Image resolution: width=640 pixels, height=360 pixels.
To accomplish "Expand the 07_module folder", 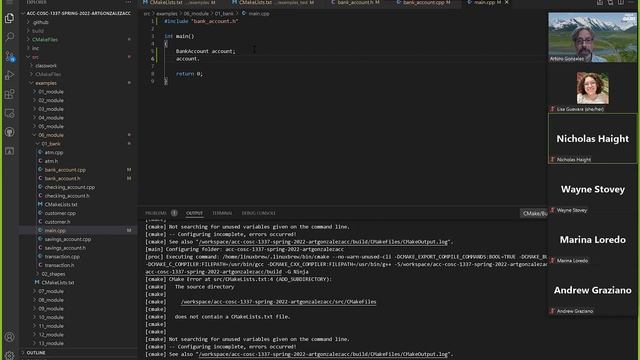I will [51, 291].
